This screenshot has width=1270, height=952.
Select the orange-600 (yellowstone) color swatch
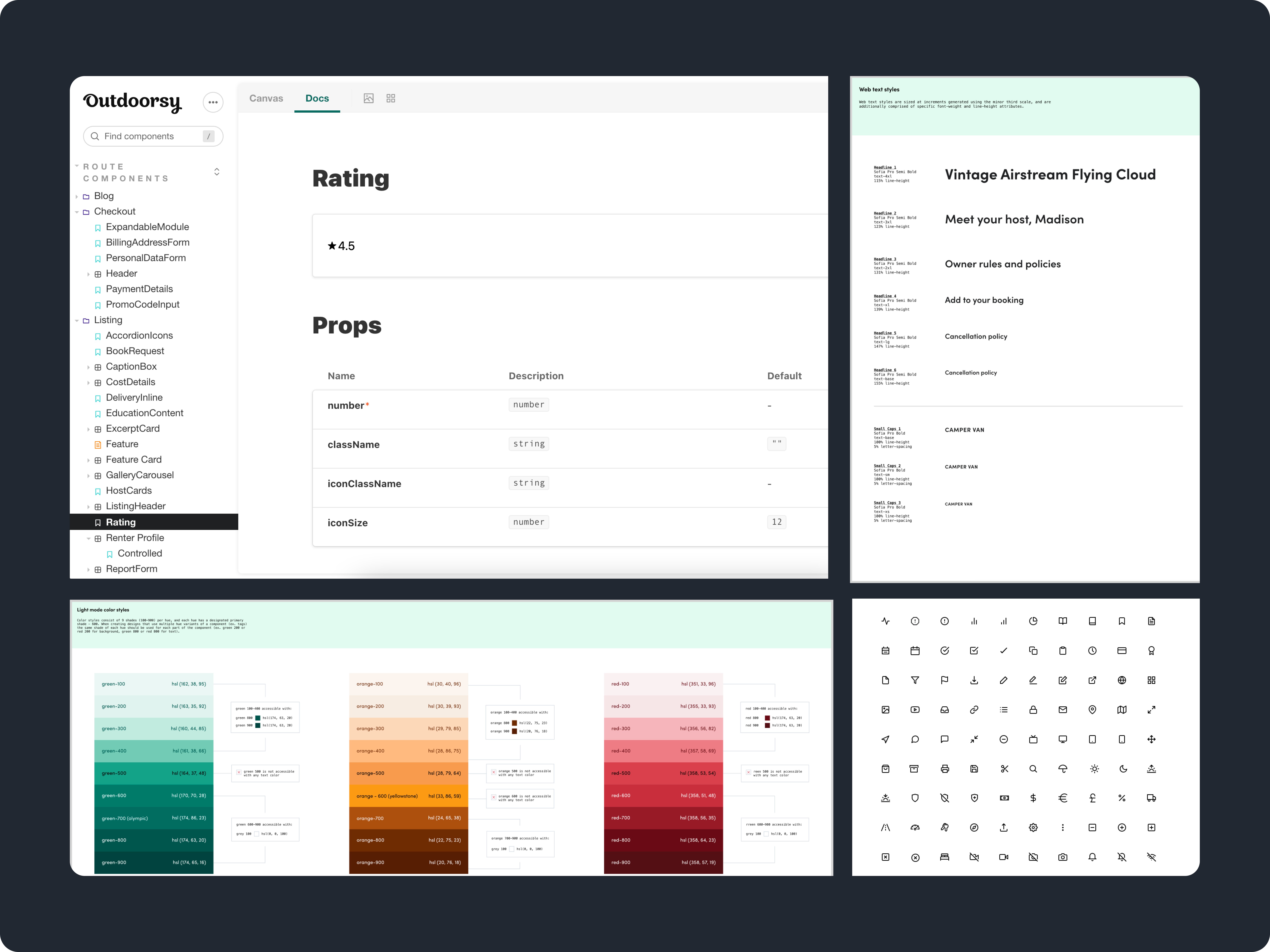[409, 796]
